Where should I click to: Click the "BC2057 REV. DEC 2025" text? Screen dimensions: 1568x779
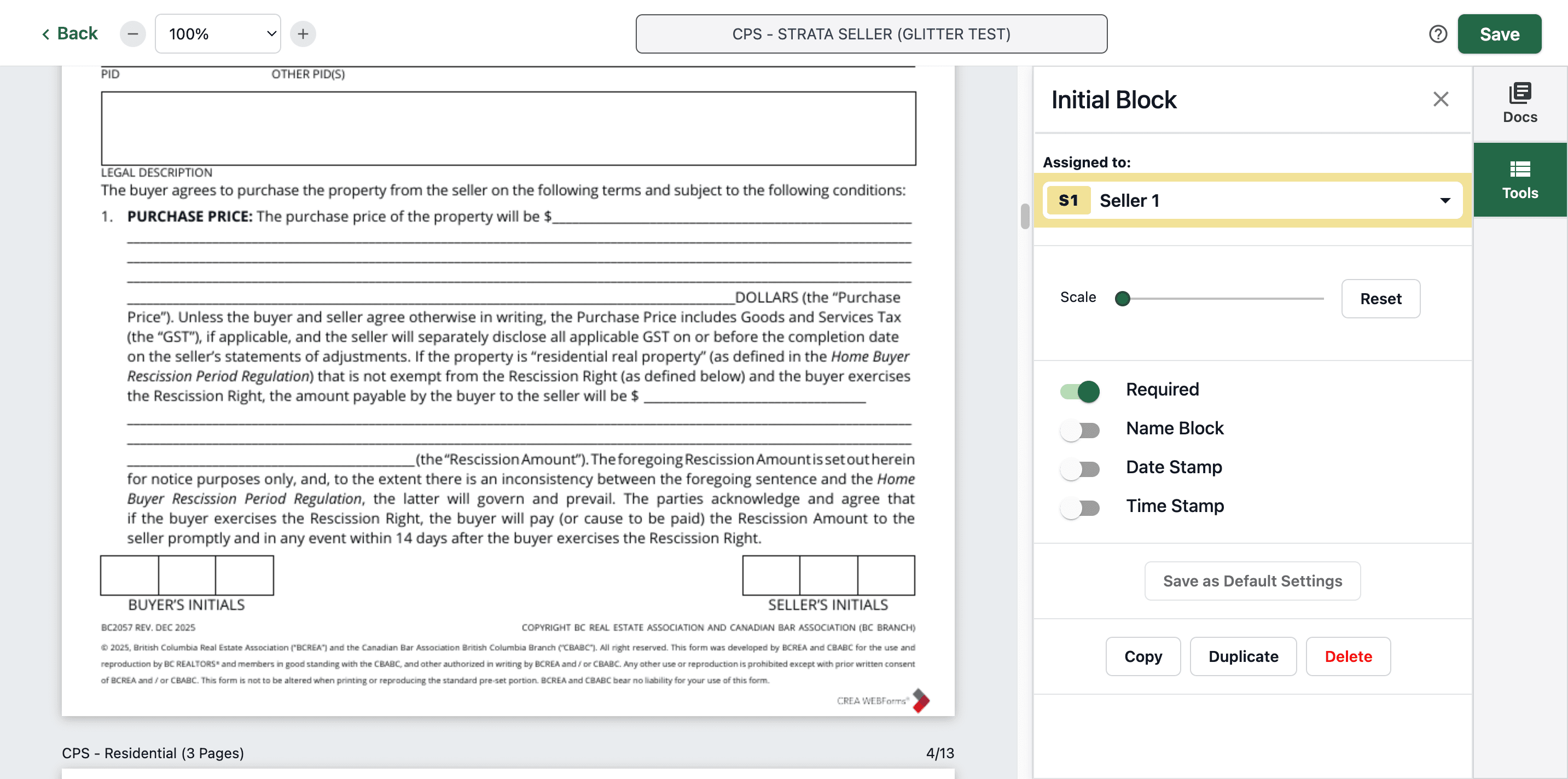pyautogui.click(x=148, y=627)
